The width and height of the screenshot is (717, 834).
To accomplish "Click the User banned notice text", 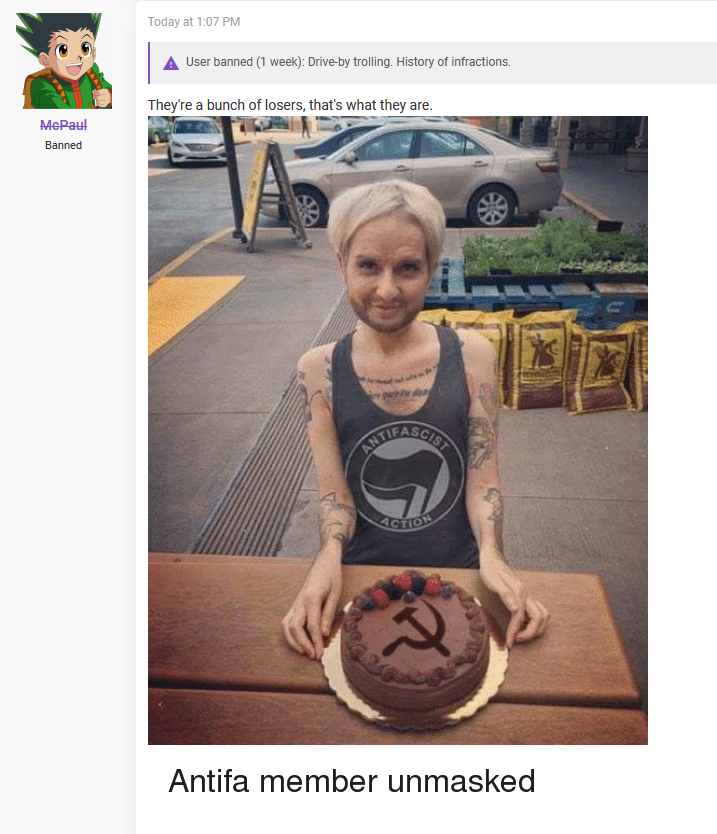I will click(348, 62).
